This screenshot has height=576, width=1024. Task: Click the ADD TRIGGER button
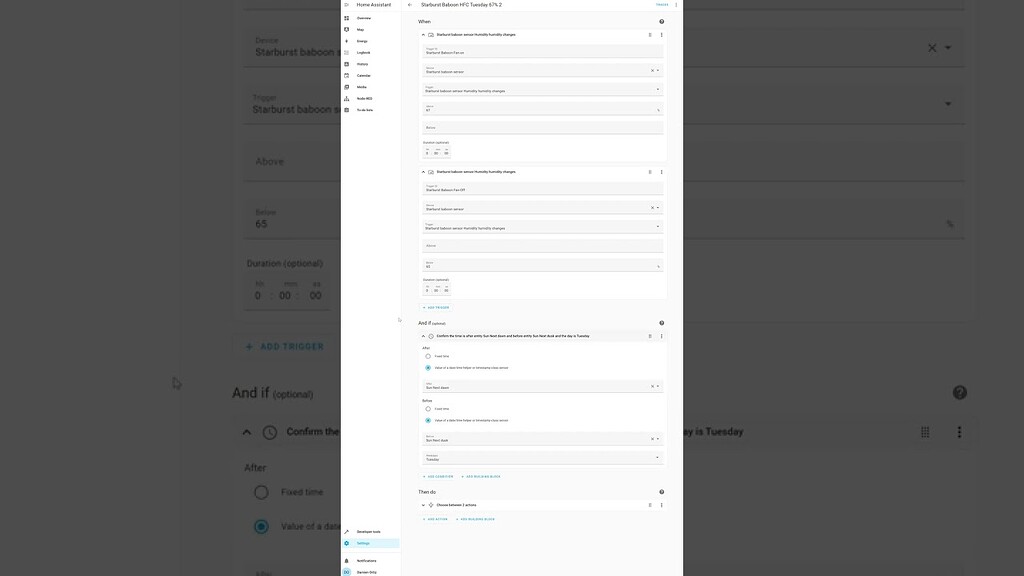click(434, 307)
